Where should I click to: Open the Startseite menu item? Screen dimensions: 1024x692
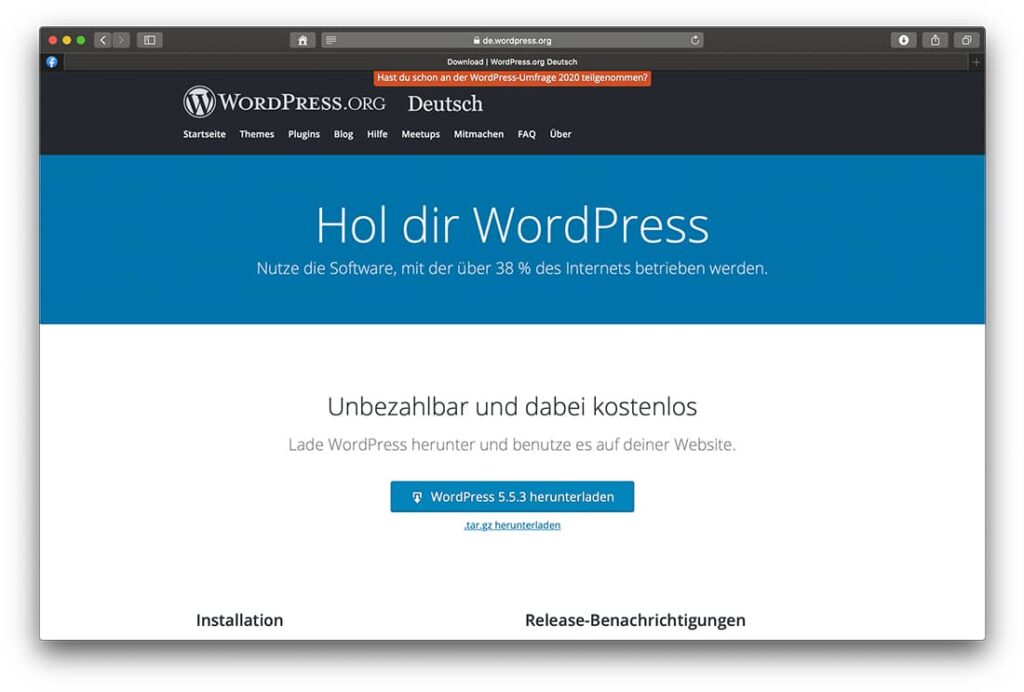(203, 134)
